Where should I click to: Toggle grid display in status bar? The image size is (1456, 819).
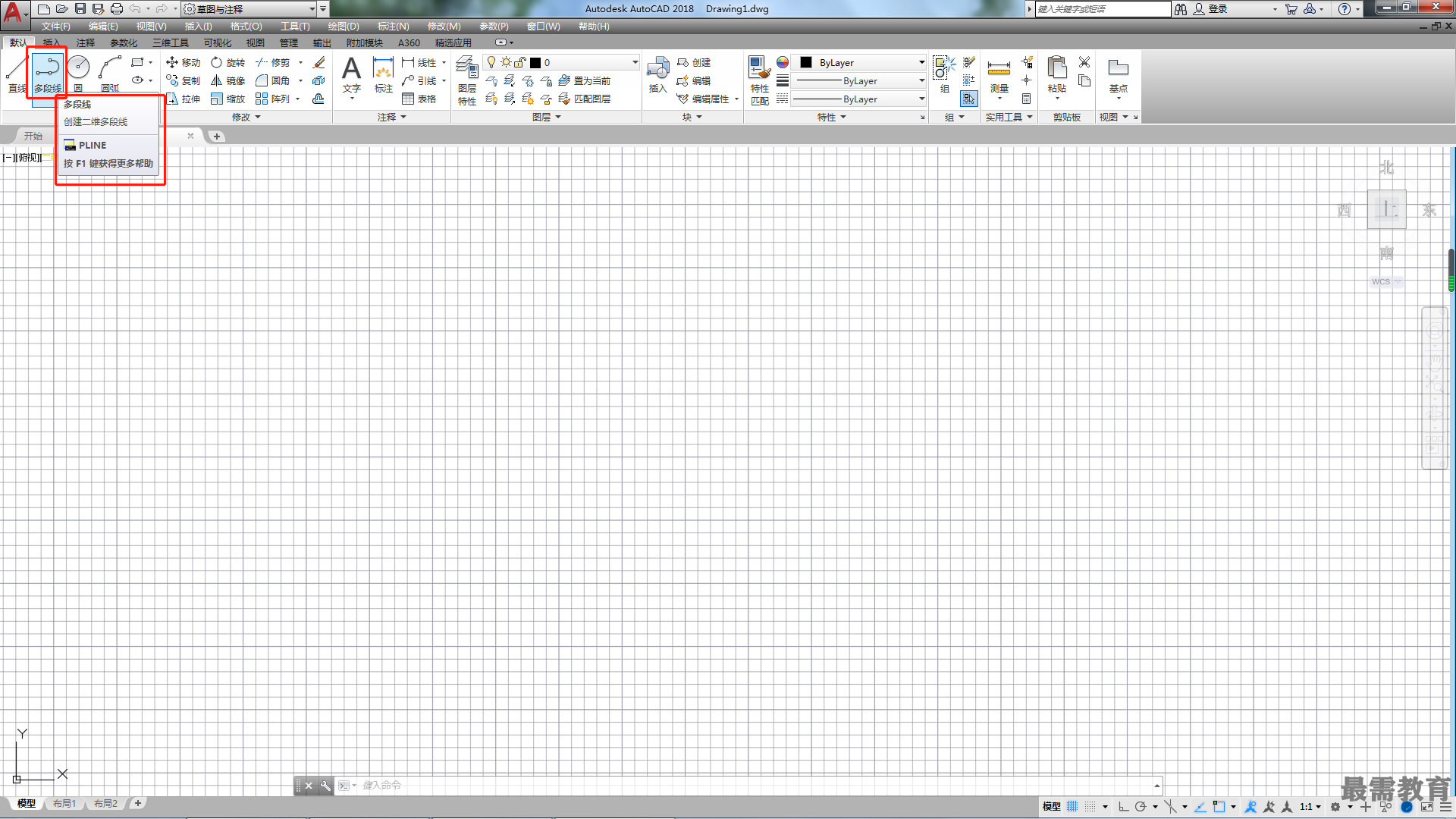click(1072, 806)
